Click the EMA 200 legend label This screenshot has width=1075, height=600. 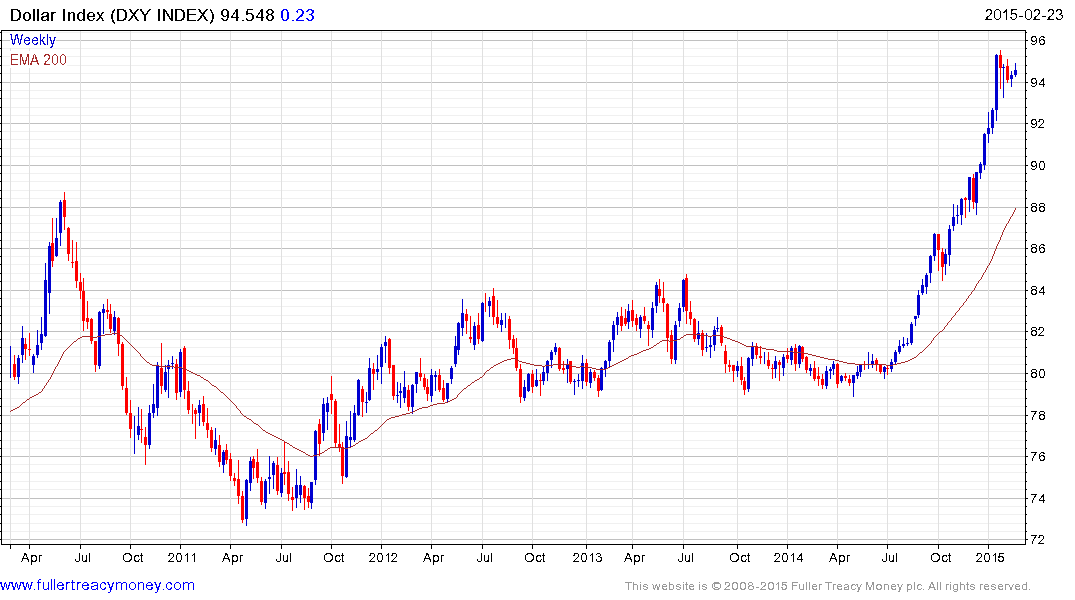[x=38, y=60]
